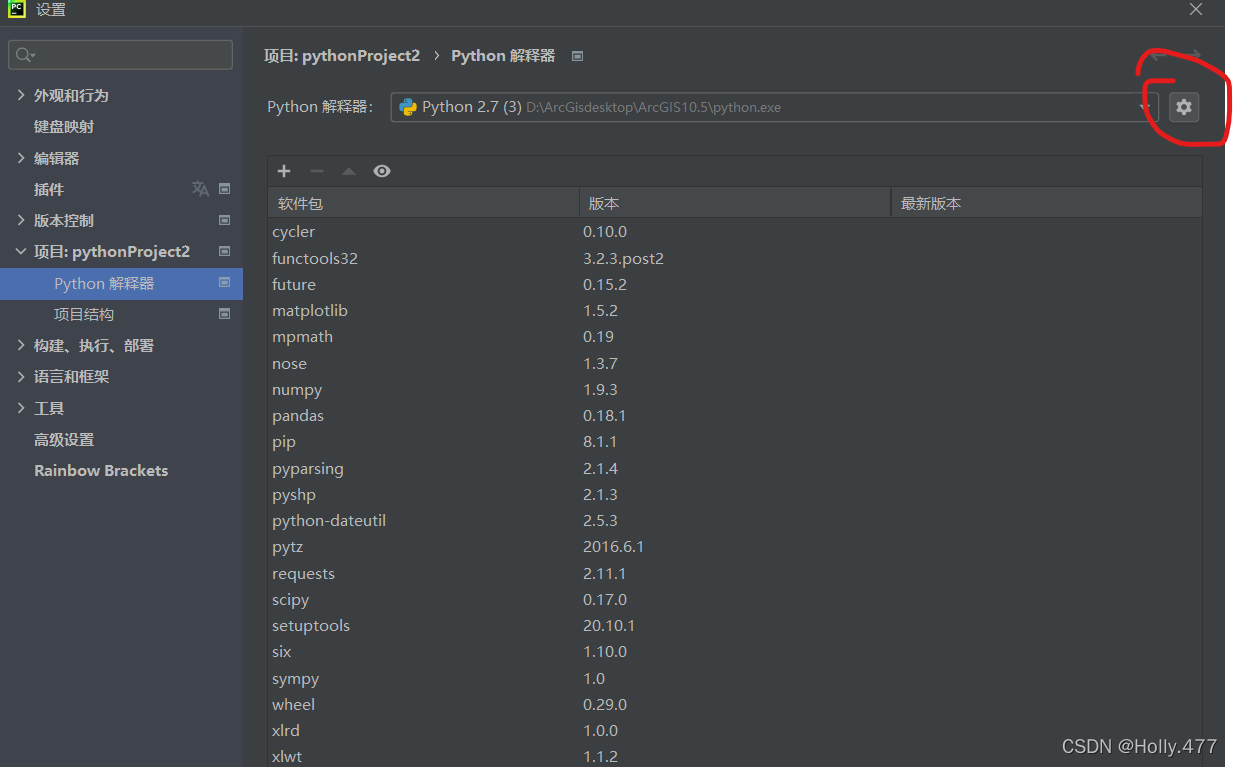Click the search magnifier icon in settings

click(x=24, y=55)
